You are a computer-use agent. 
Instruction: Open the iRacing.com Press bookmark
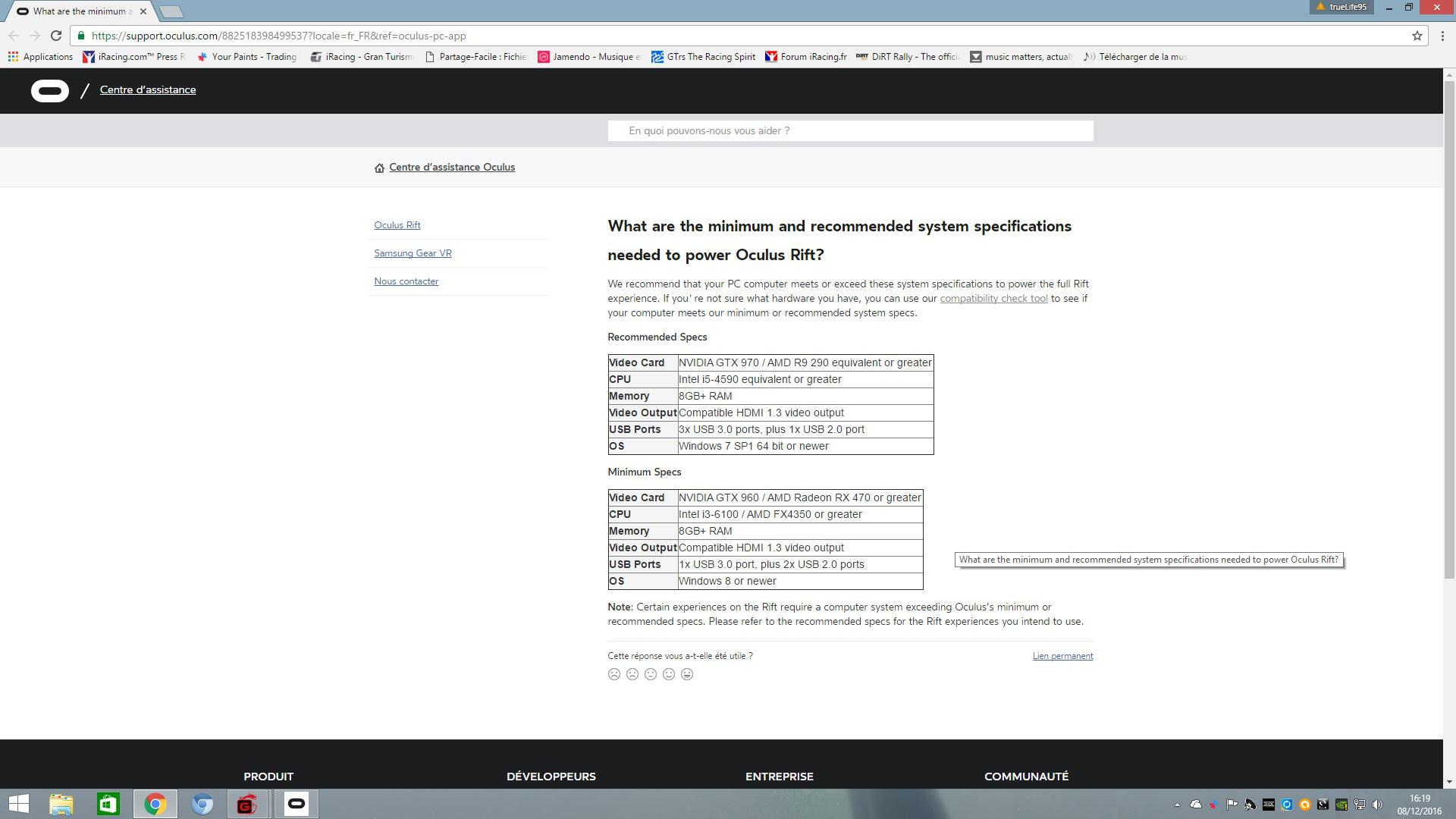(134, 57)
